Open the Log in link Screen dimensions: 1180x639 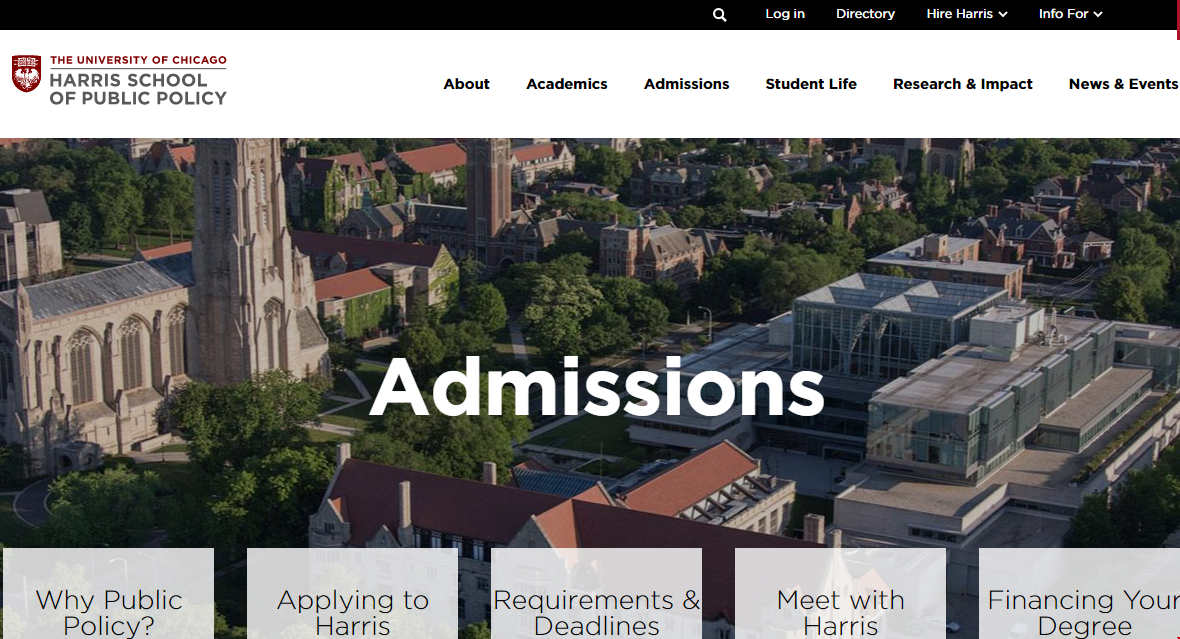(x=785, y=14)
